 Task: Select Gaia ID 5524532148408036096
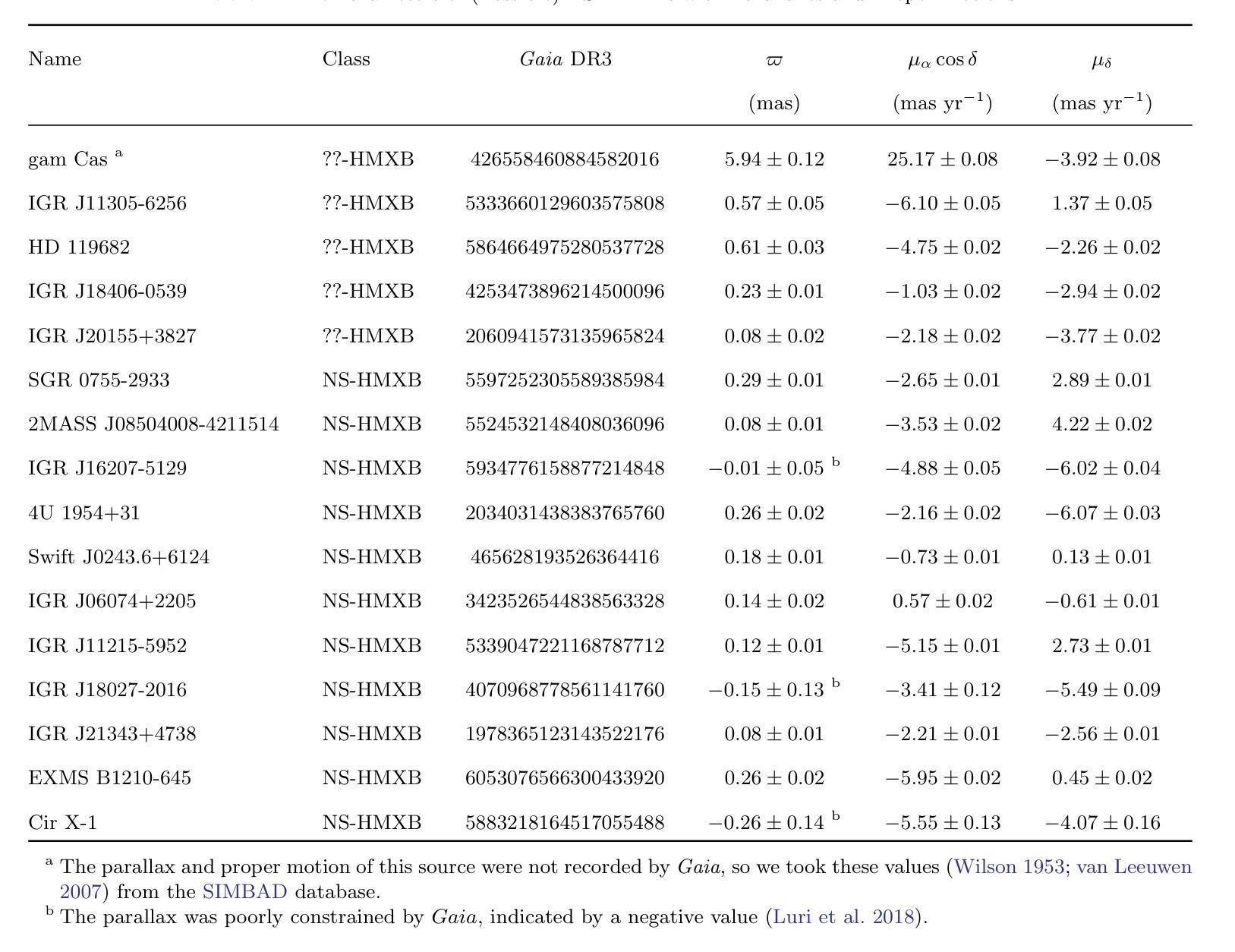[565, 424]
